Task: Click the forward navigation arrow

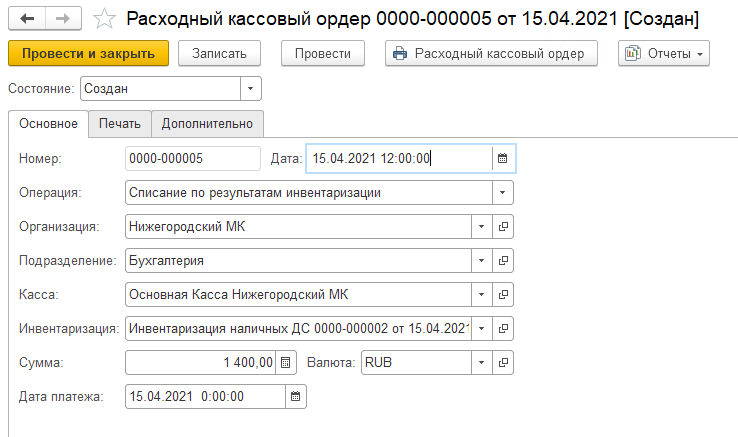Action: point(62,19)
